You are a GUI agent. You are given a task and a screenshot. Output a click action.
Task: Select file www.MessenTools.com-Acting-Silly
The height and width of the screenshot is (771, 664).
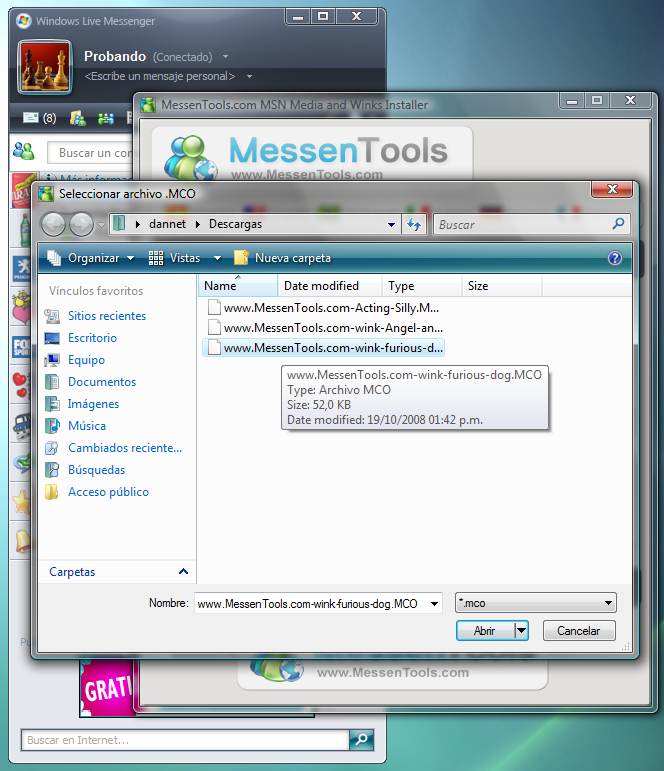pyautogui.click(x=323, y=308)
